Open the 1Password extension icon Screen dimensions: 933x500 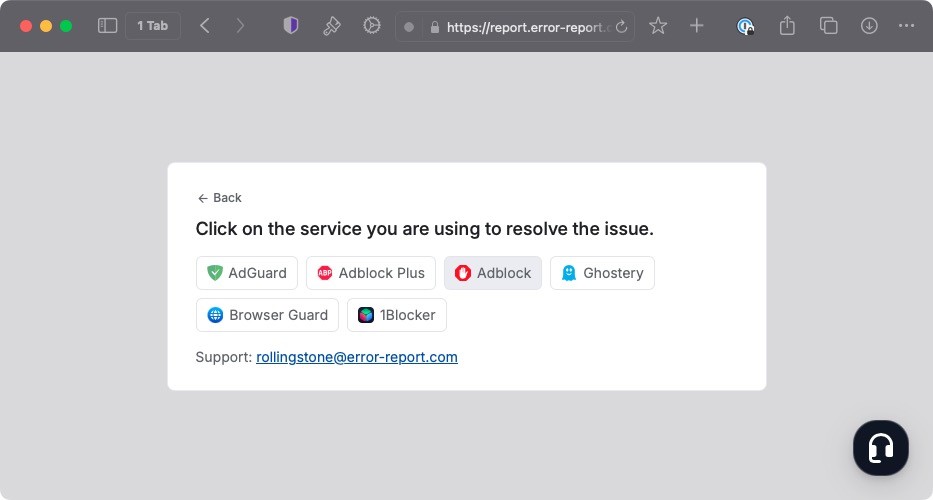(745, 26)
